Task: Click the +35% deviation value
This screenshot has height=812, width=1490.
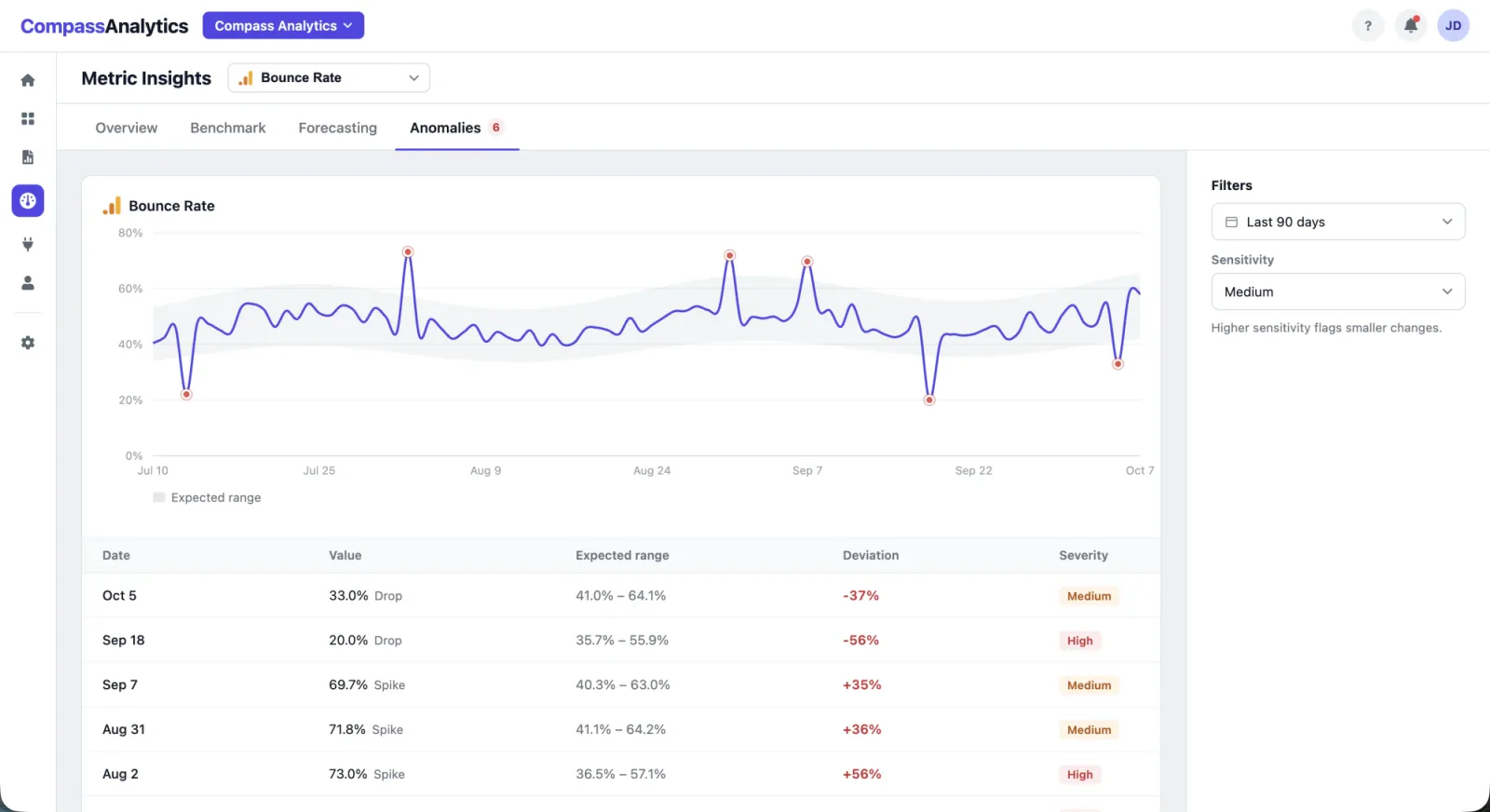Action: 862,685
